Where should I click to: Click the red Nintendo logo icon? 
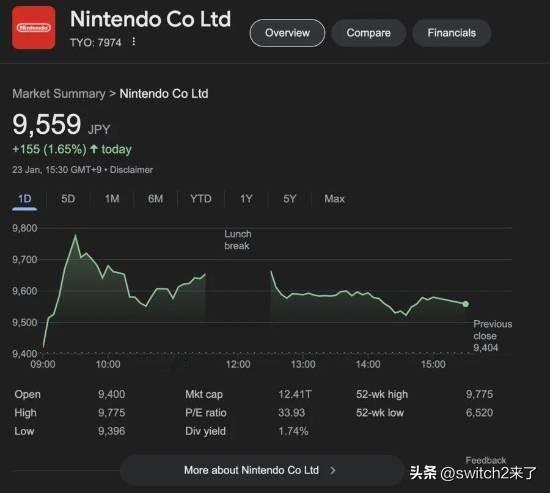(x=34, y=27)
